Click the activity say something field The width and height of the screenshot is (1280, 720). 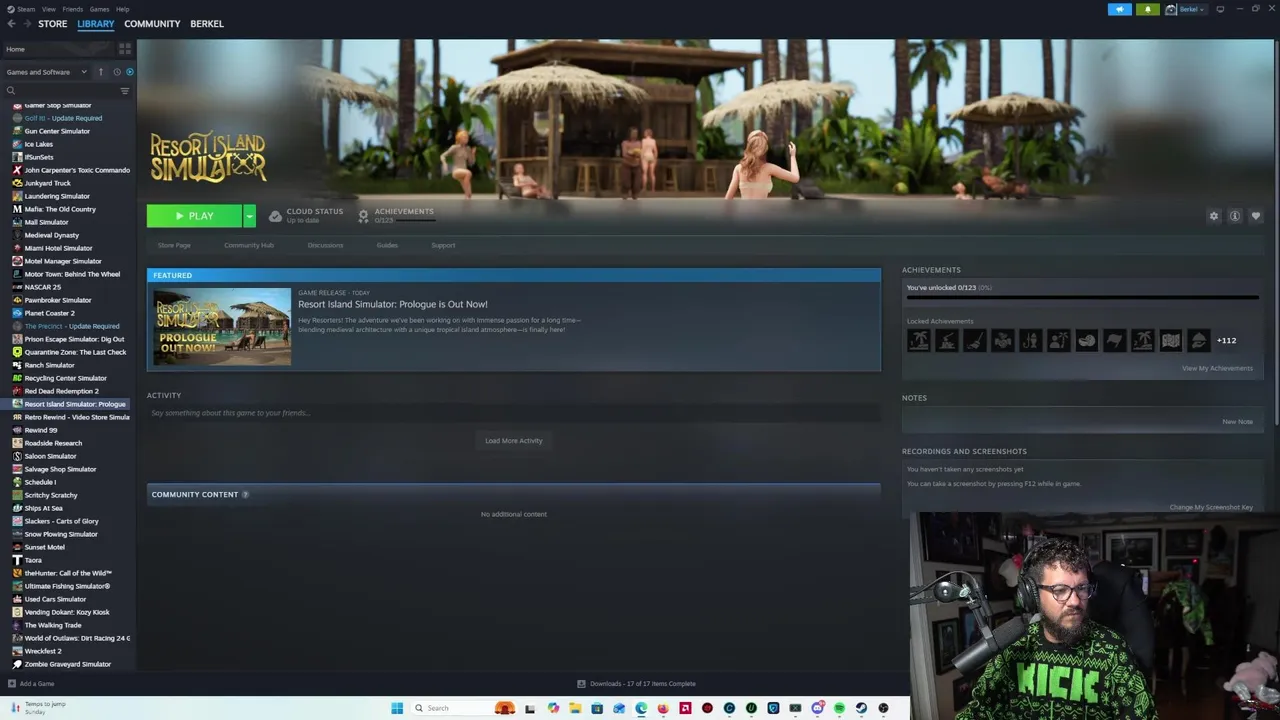(514, 413)
